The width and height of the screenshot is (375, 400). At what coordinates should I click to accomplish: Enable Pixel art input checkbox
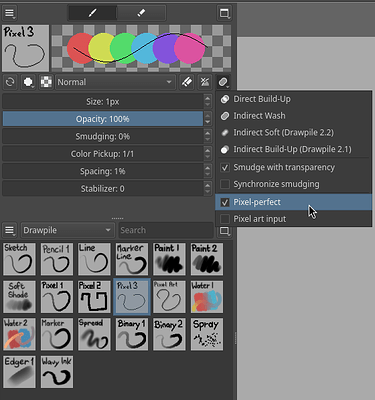(225, 219)
